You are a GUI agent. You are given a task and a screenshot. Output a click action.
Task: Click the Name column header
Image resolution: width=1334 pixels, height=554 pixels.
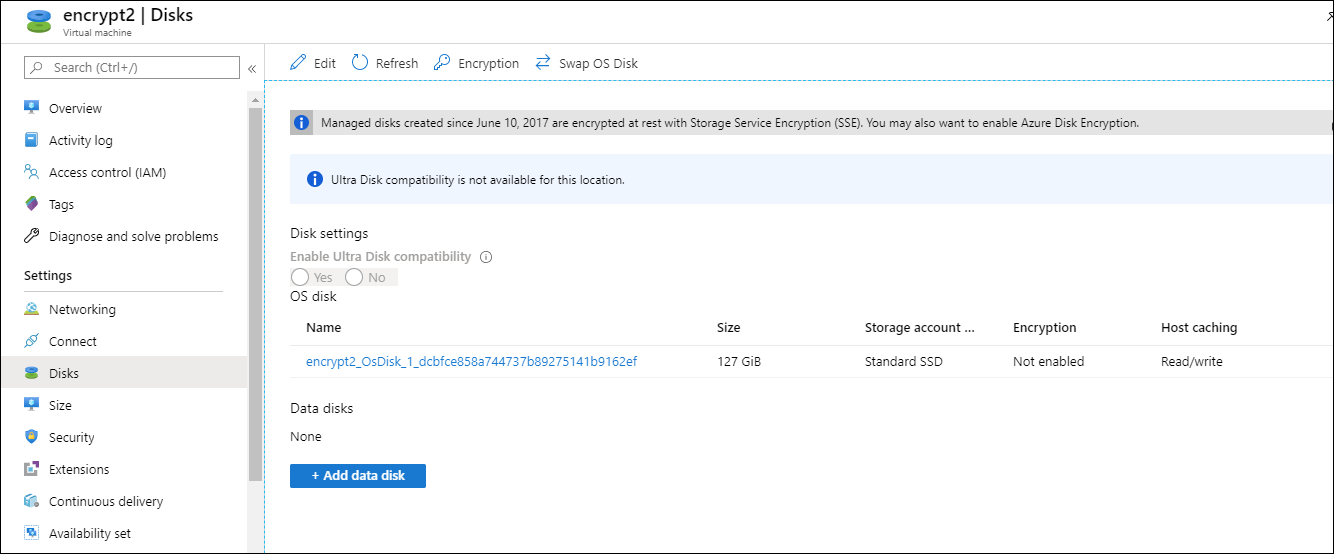coord(323,327)
